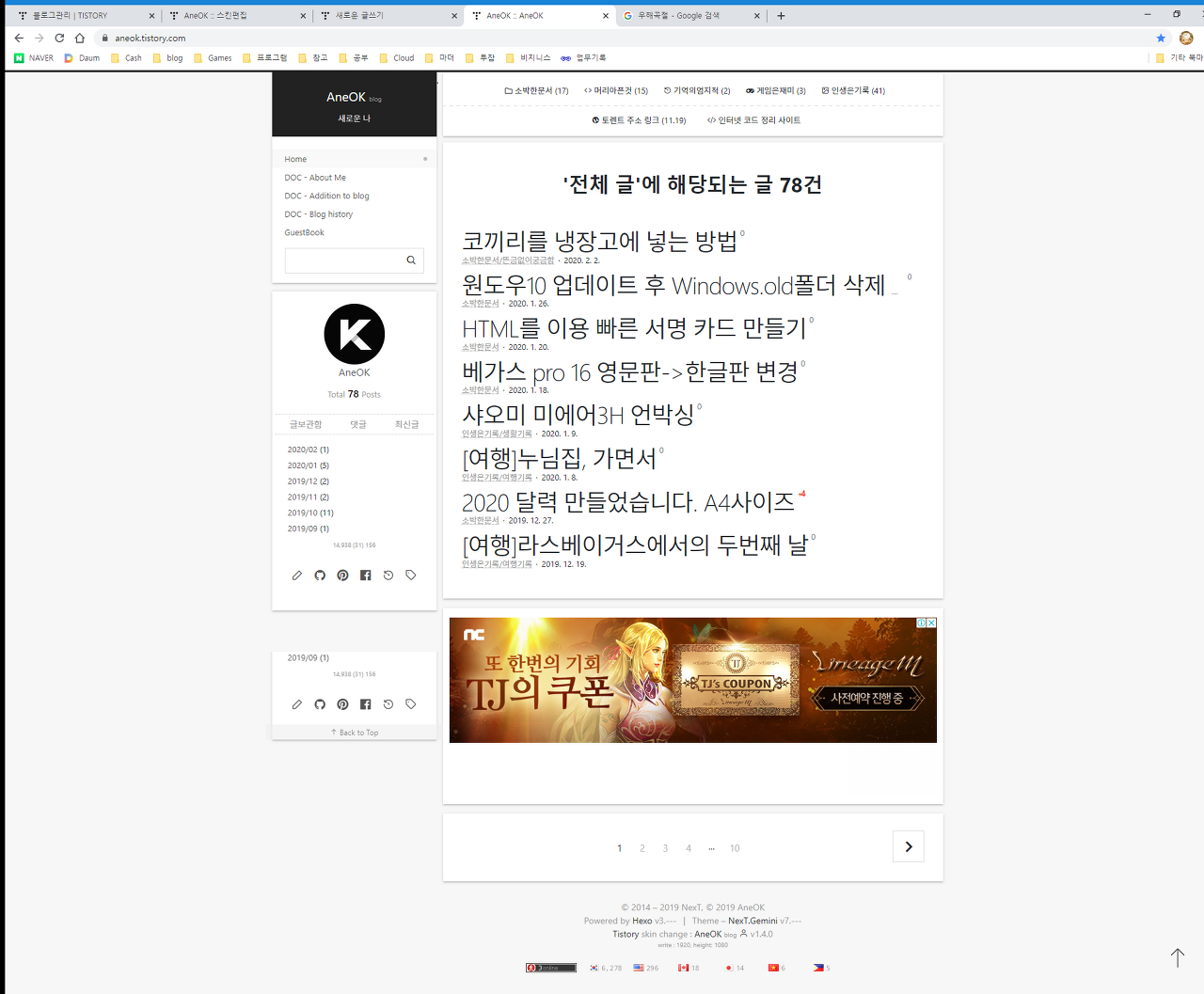Open GitHub icon in profile card

tap(320, 576)
